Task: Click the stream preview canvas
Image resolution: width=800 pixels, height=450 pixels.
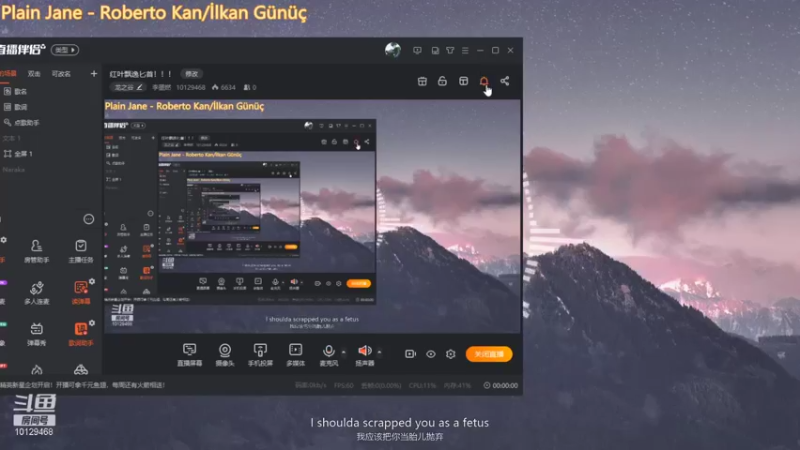Action: 312,216
